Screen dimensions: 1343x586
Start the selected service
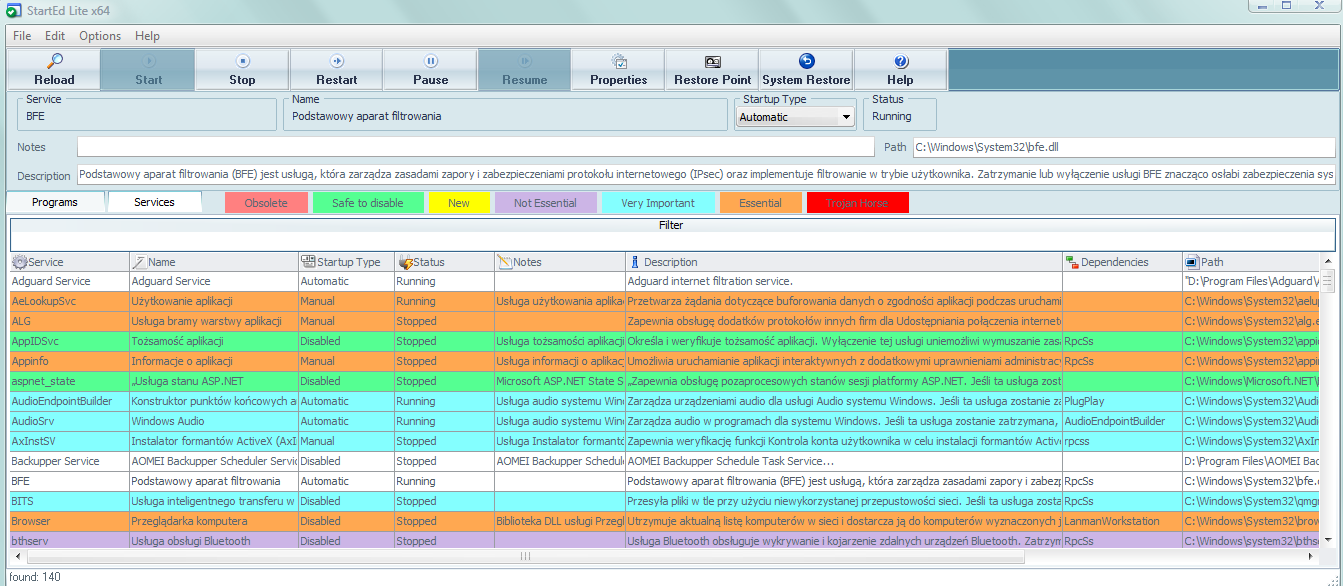point(148,70)
